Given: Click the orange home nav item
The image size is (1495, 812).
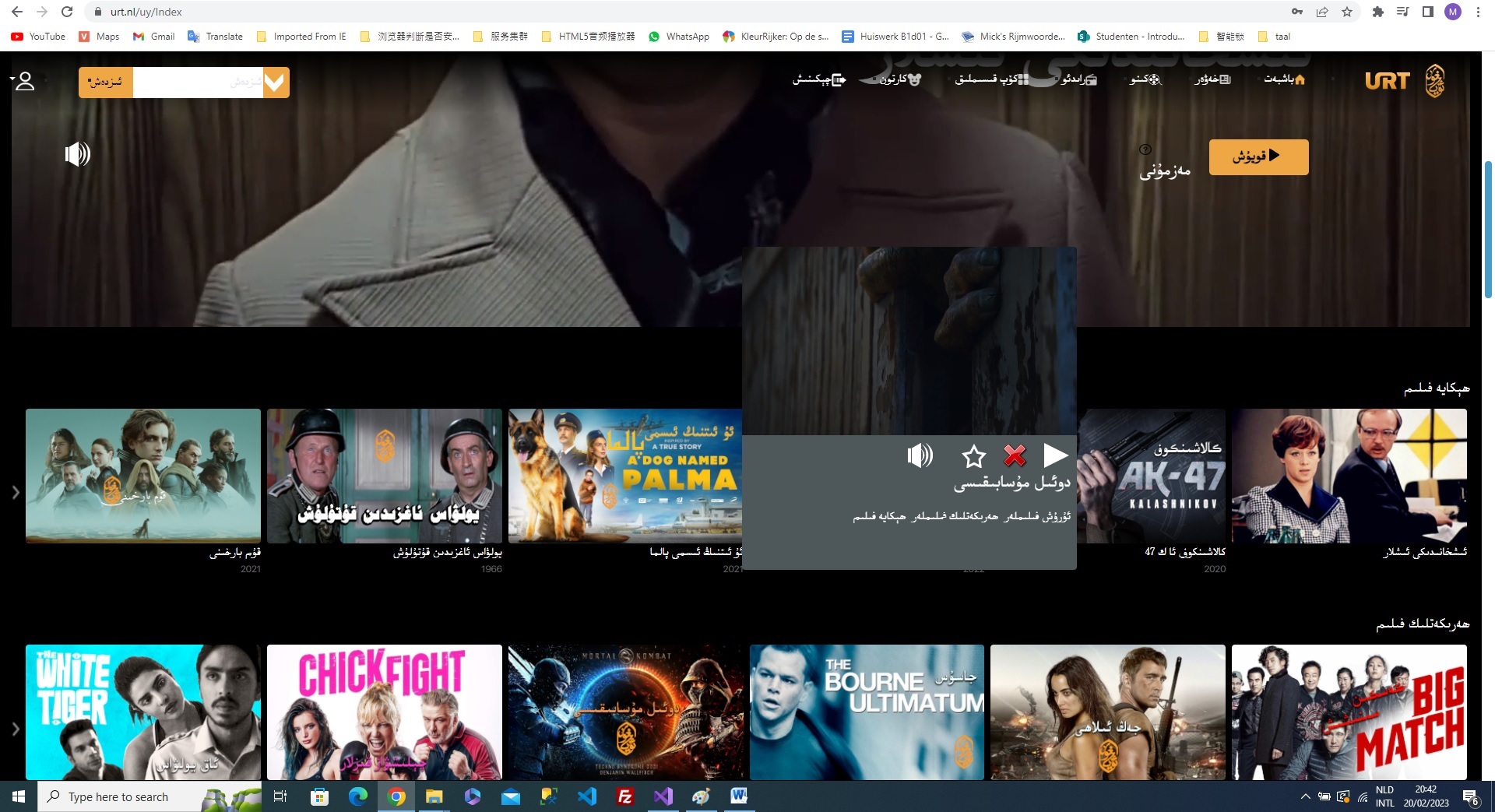Looking at the screenshot, I should coord(1284,79).
